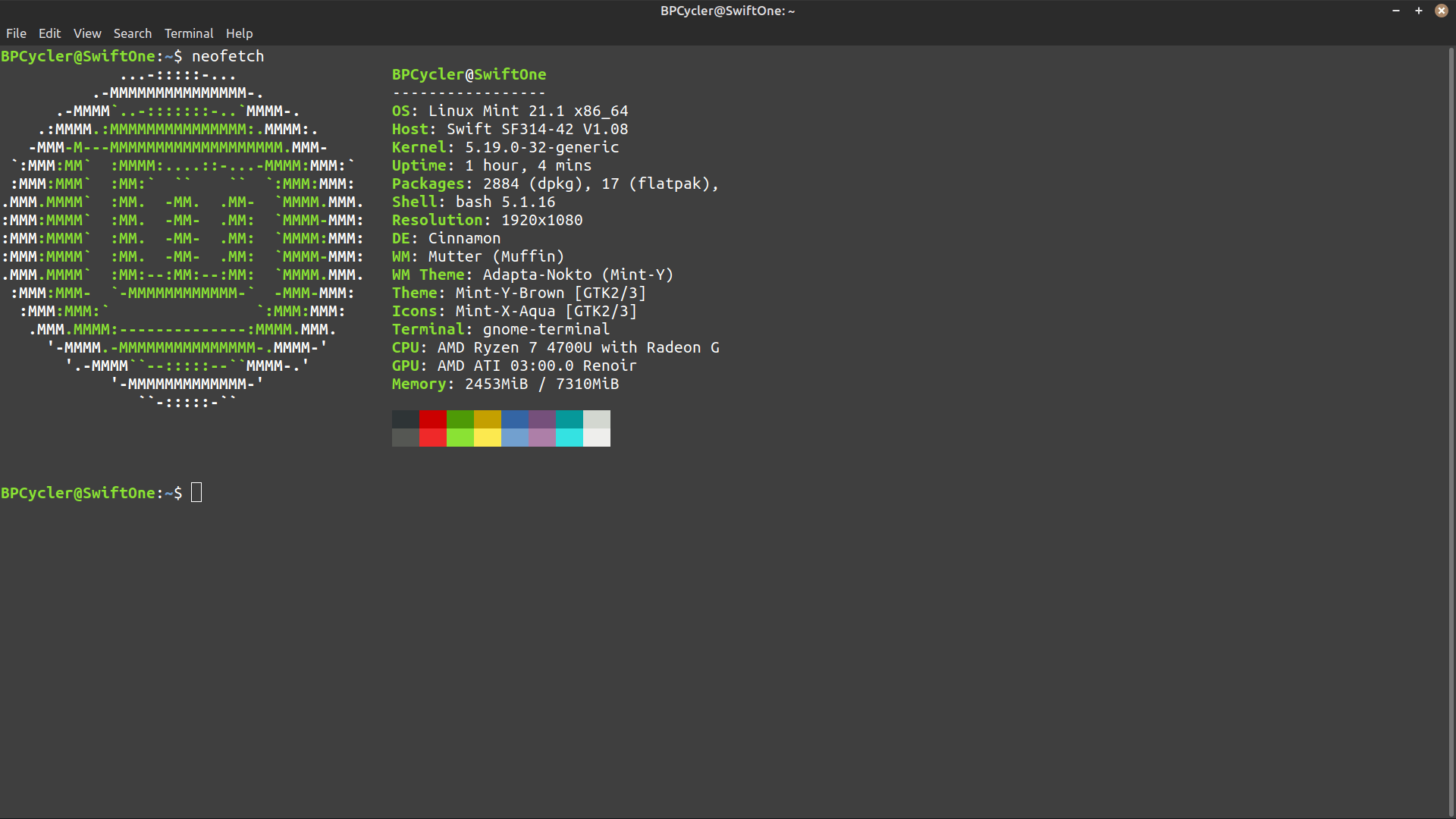Click the dark red color block
Image resolution: width=1456 pixels, height=819 pixels.
[432, 419]
